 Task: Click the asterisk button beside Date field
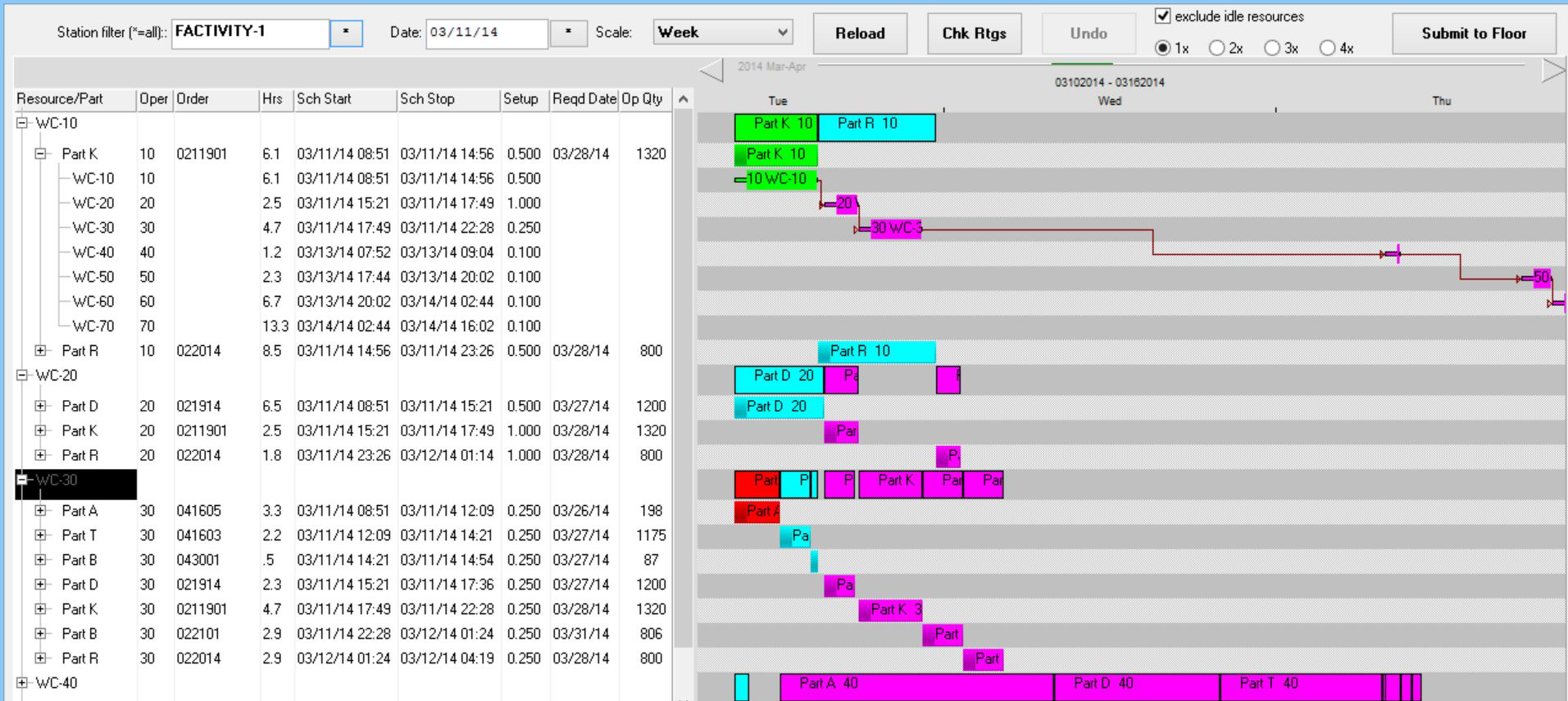568,33
